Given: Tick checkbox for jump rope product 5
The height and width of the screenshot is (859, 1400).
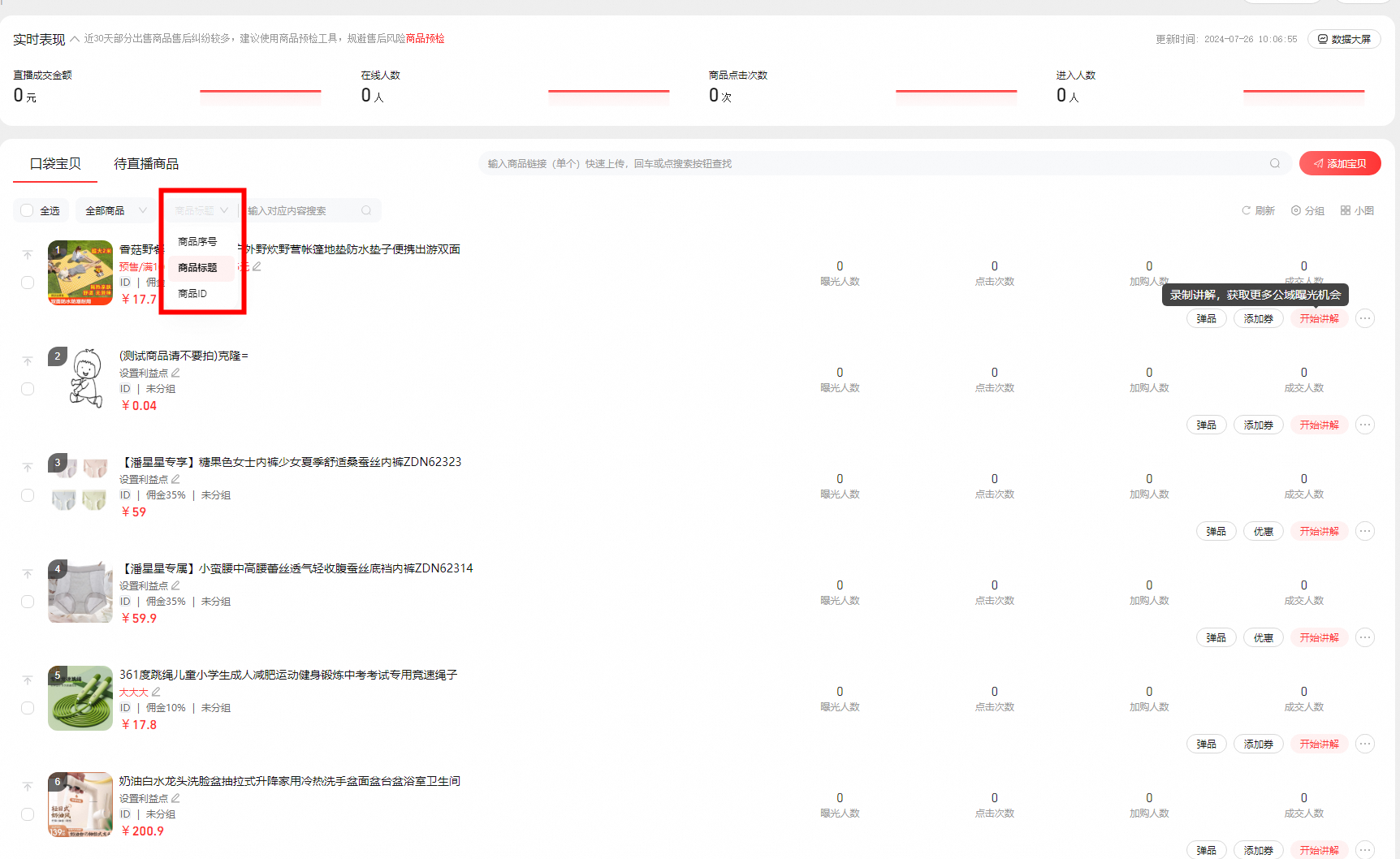Looking at the screenshot, I should pyautogui.click(x=28, y=708).
